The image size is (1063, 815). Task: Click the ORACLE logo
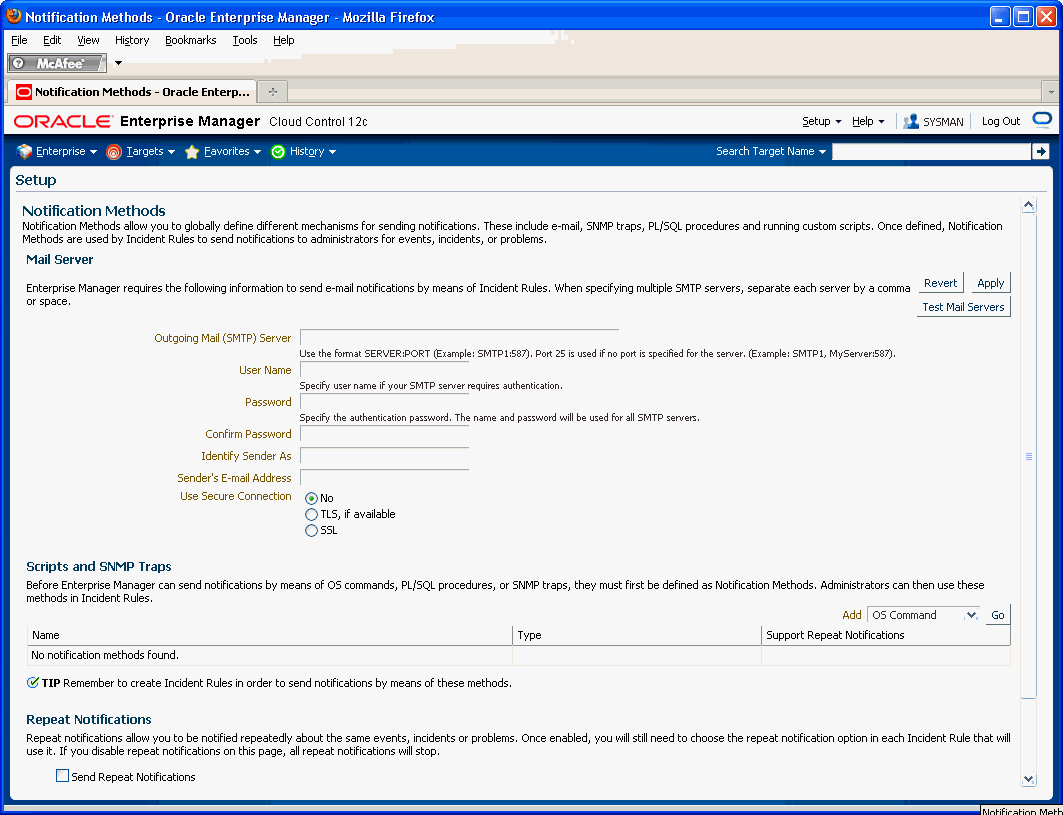(62, 121)
